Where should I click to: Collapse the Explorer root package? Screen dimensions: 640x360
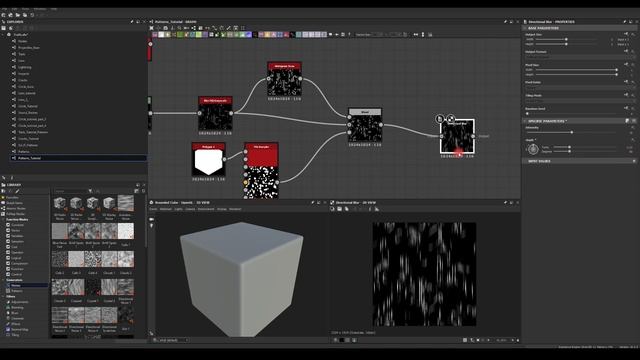(3, 35)
